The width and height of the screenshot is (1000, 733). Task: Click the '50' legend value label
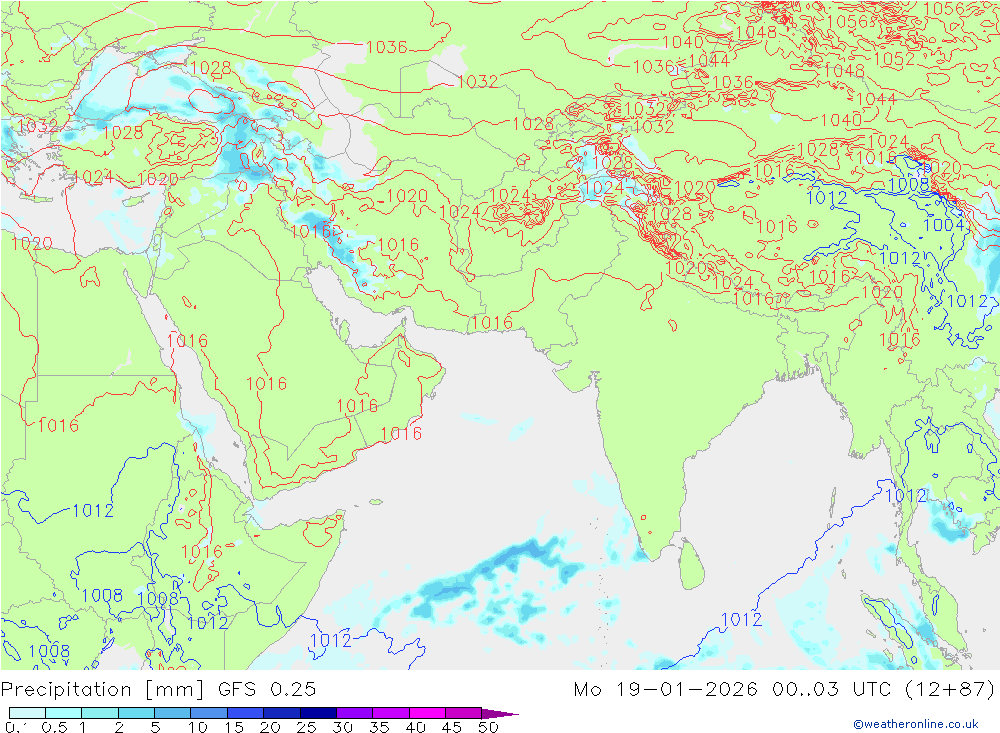point(489,727)
